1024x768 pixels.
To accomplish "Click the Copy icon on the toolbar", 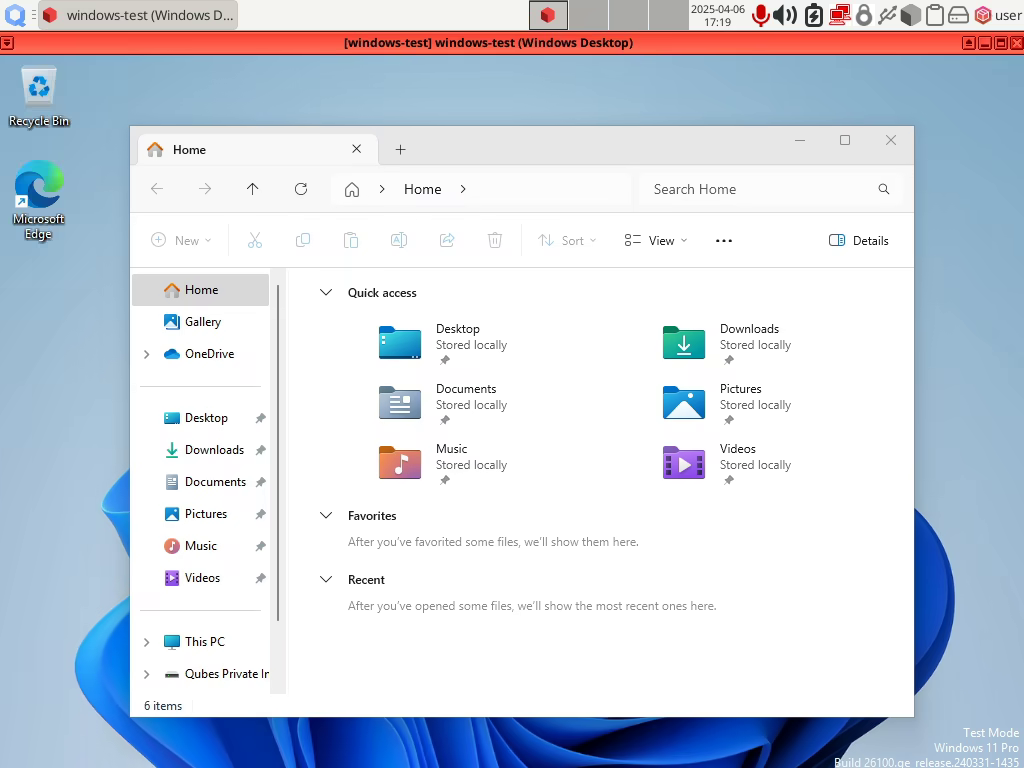I will [303, 240].
